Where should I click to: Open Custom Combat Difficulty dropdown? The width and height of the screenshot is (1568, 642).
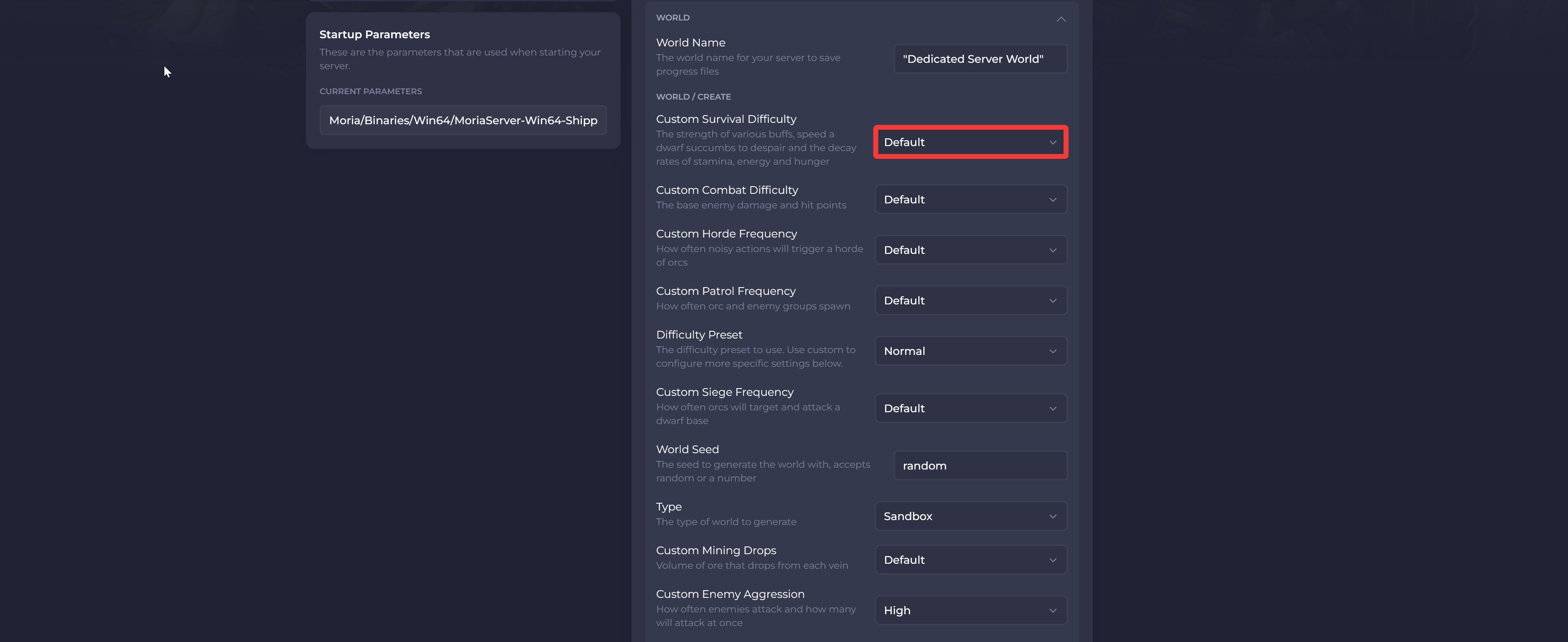pyautogui.click(x=970, y=200)
